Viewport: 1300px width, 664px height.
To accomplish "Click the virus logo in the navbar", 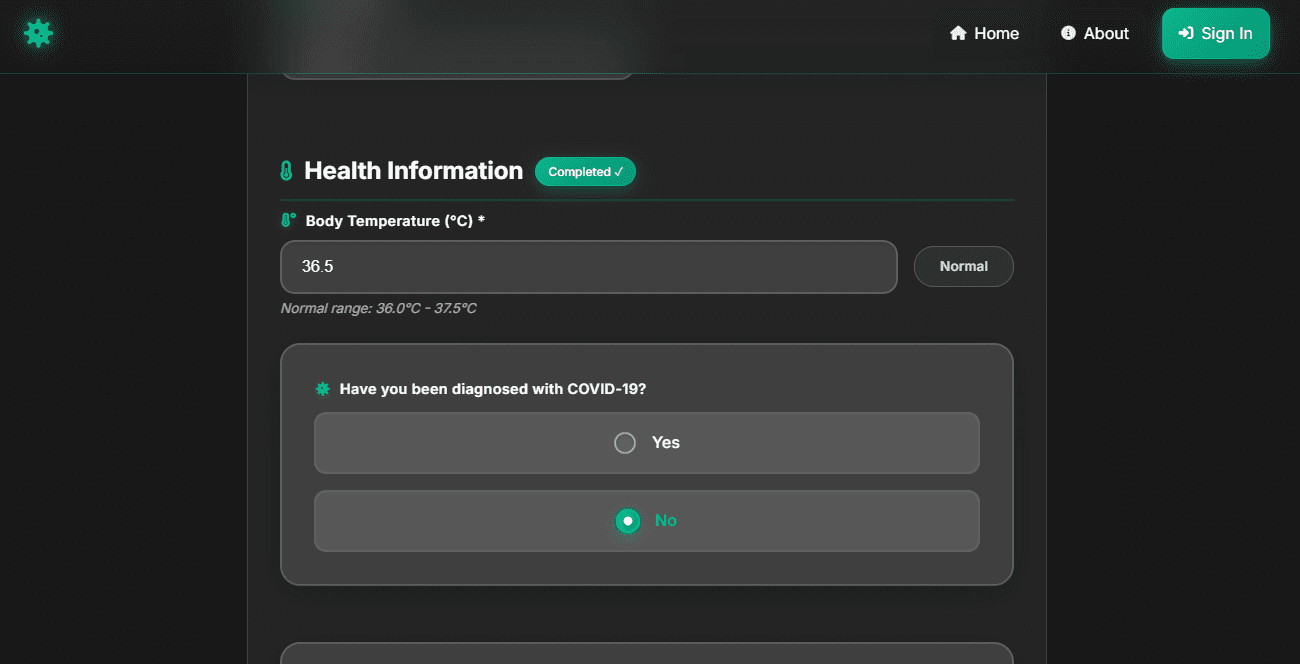I will [38, 33].
